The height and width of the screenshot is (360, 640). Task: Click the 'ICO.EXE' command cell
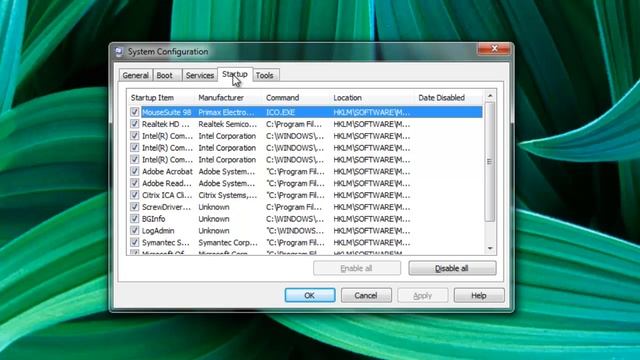pos(280,112)
